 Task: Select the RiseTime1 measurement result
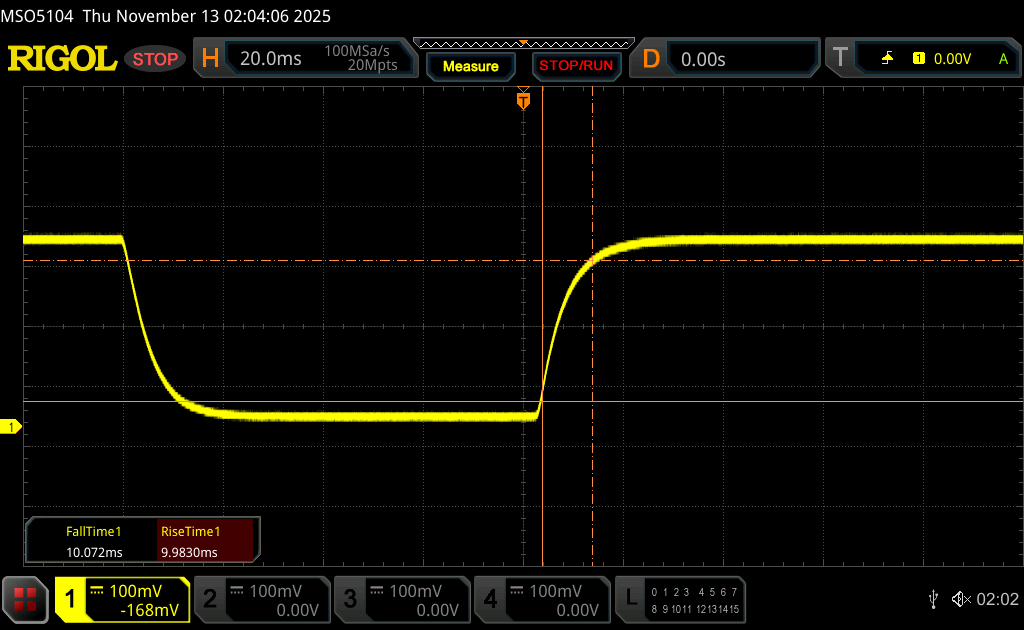pyautogui.click(x=190, y=542)
